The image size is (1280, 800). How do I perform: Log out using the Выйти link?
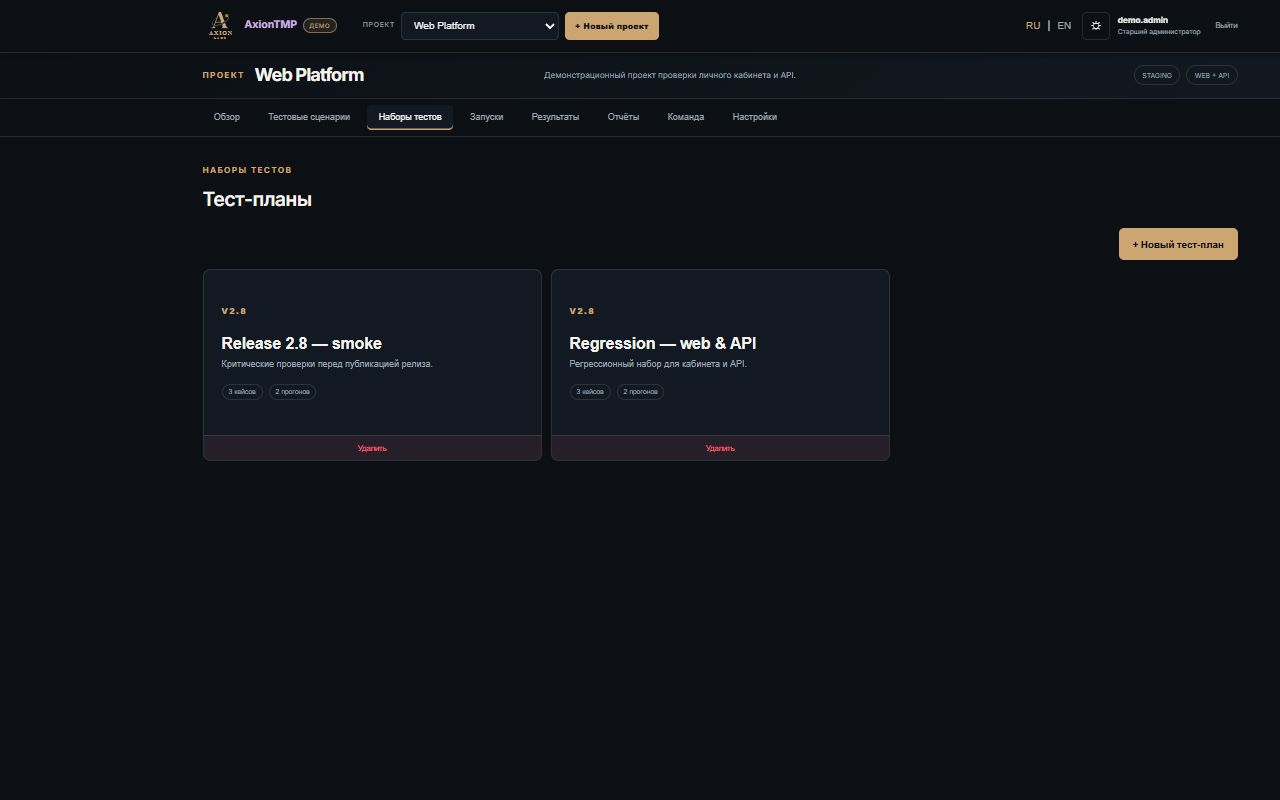pos(1226,25)
